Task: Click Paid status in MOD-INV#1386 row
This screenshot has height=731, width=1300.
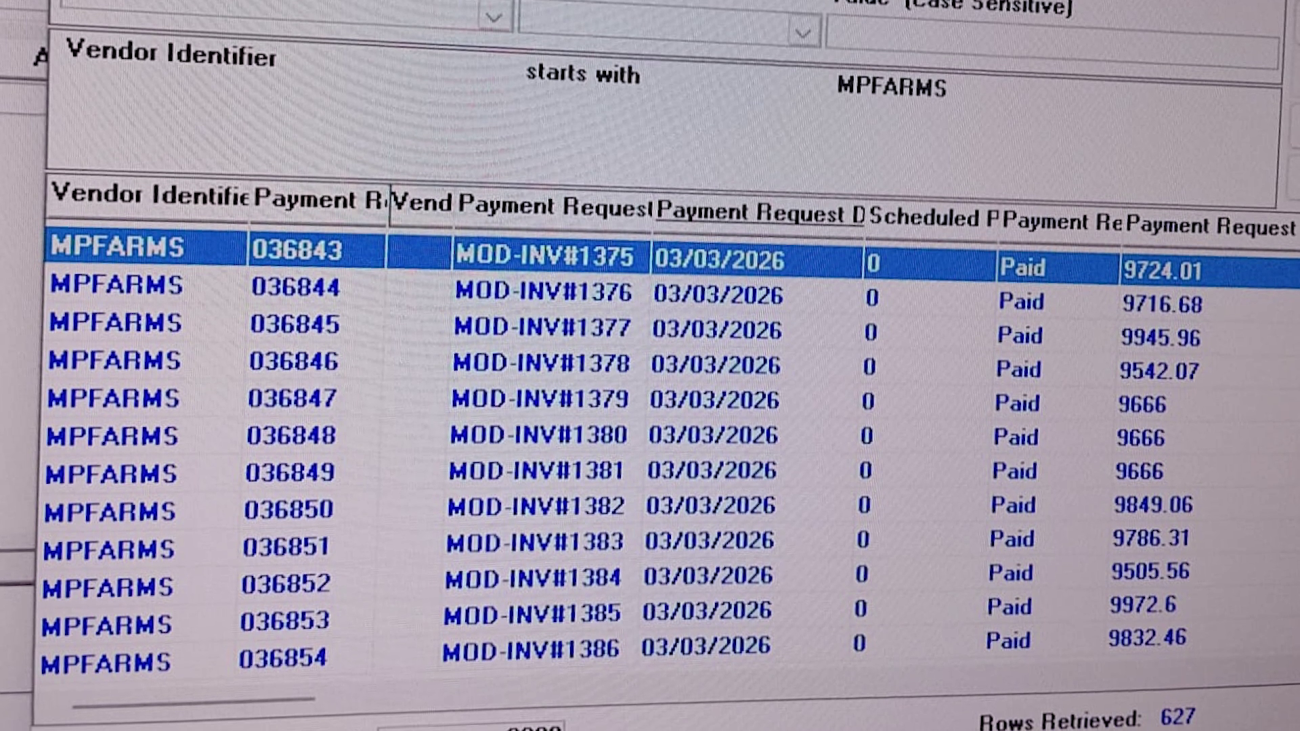Action: [1009, 640]
